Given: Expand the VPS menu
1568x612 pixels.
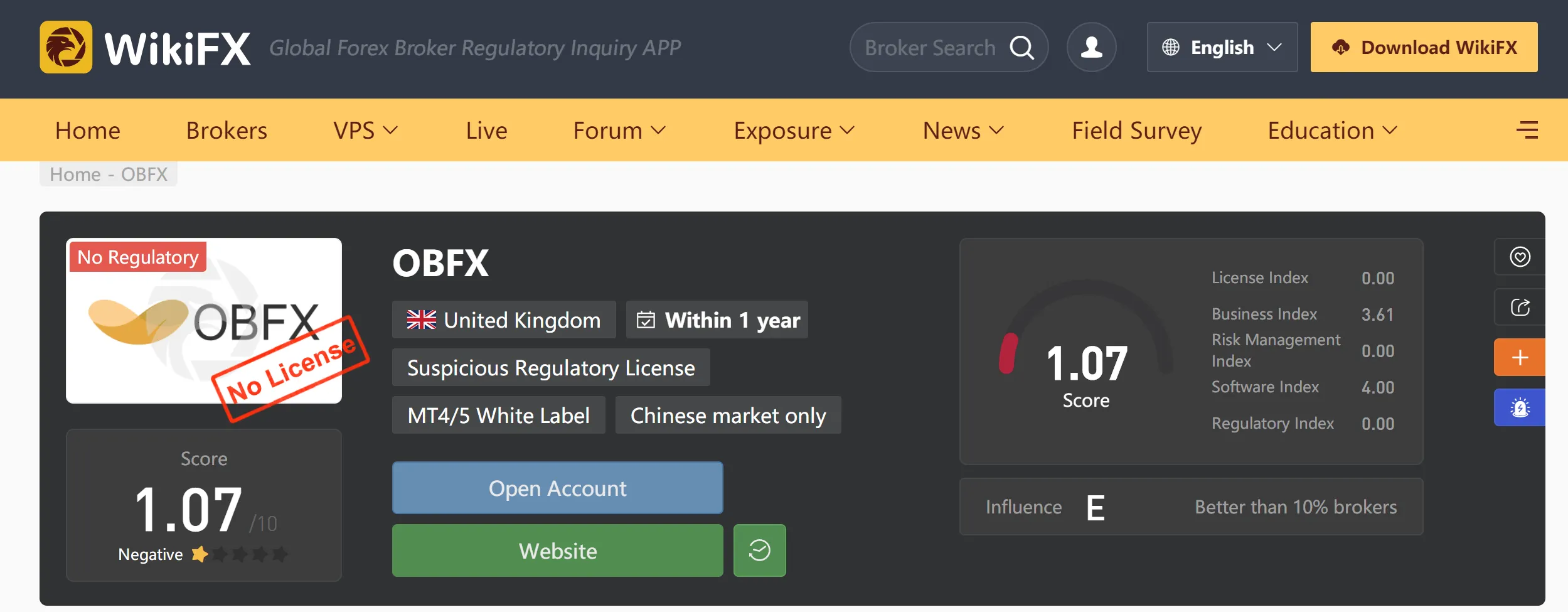Looking at the screenshot, I should click(366, 131).
